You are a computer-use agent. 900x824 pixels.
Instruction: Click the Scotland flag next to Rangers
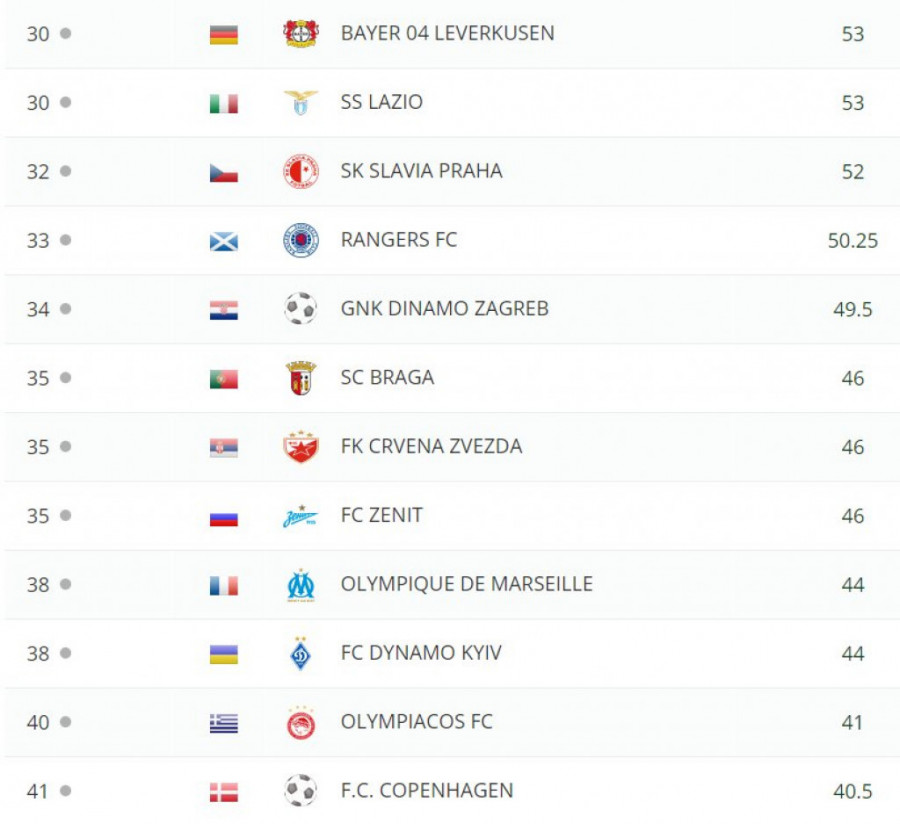point(223,241)
